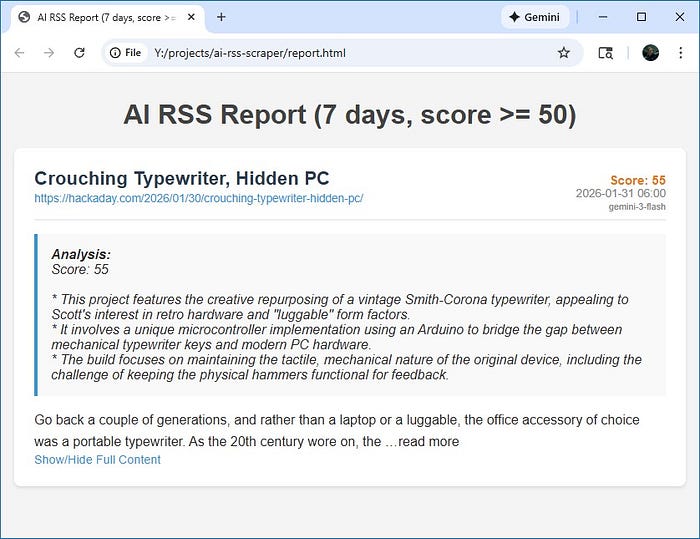
Task: Click the forward navigation arrow
Action: click(49, 53)
